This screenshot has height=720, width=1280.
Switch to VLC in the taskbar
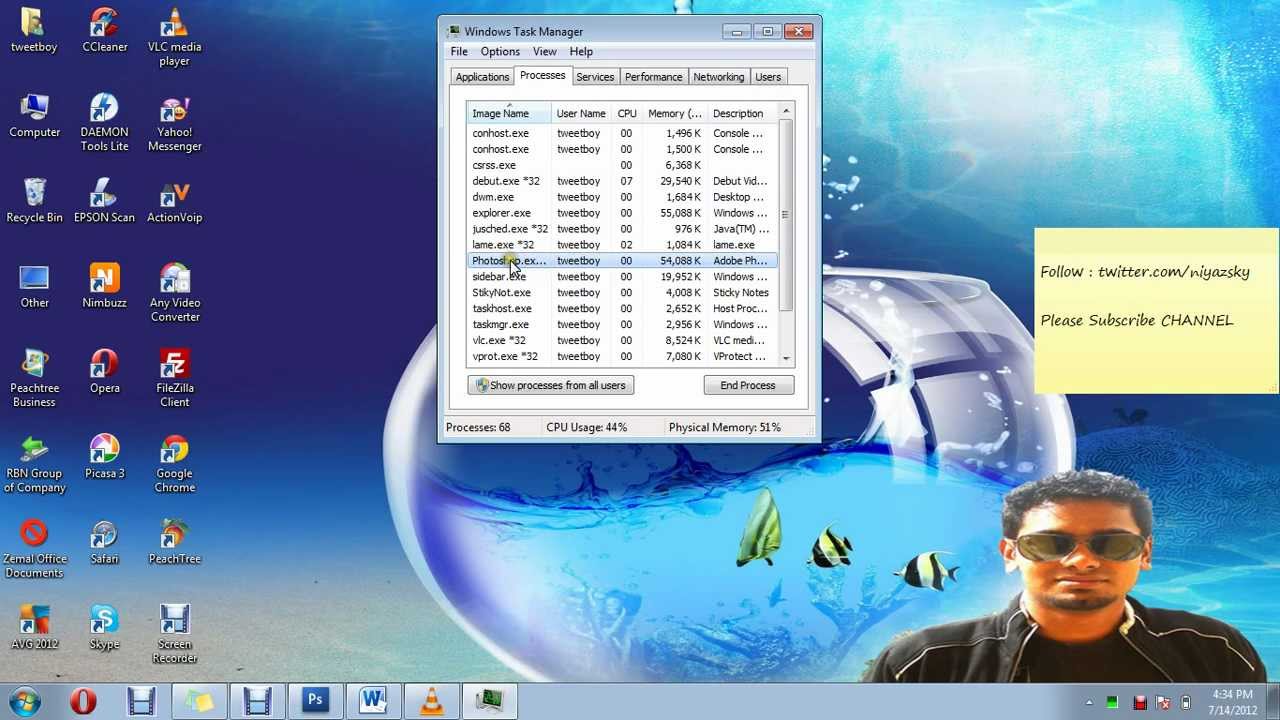(431, 701)
